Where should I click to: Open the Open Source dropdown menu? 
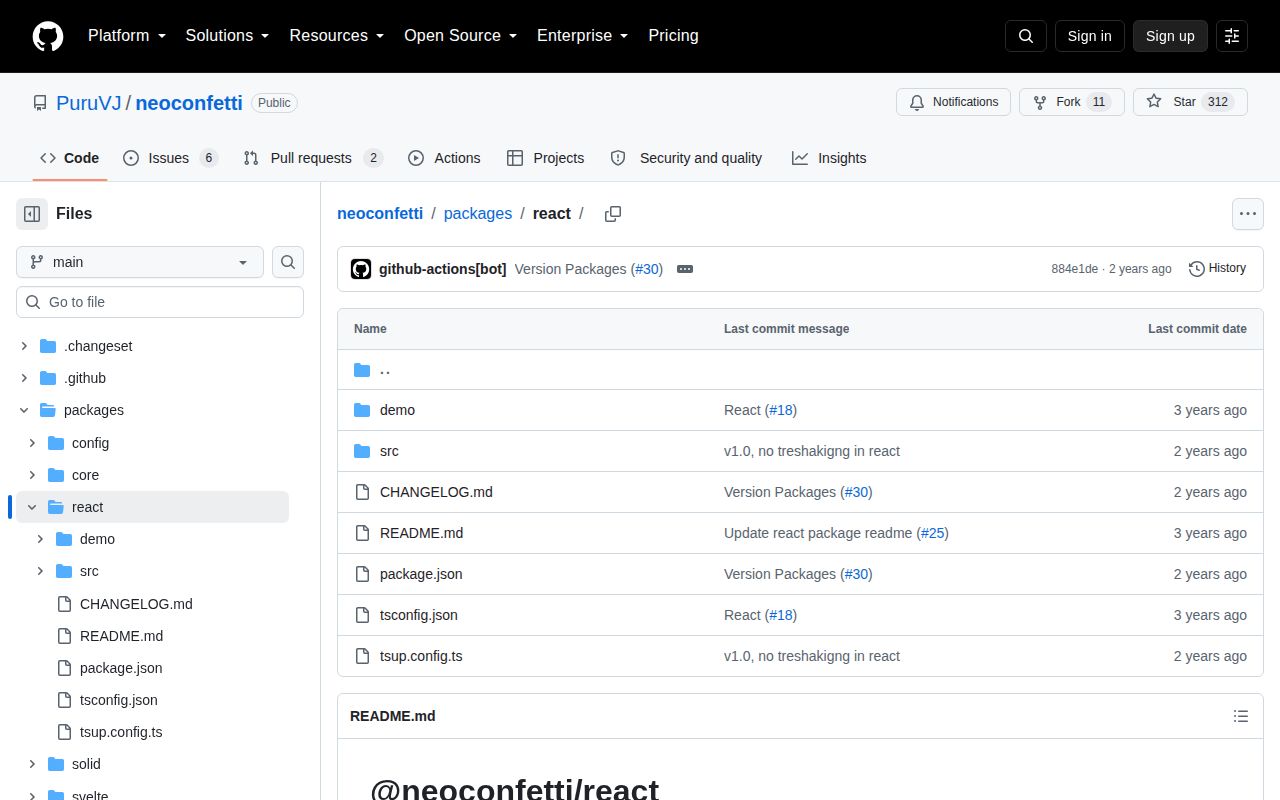460,35
